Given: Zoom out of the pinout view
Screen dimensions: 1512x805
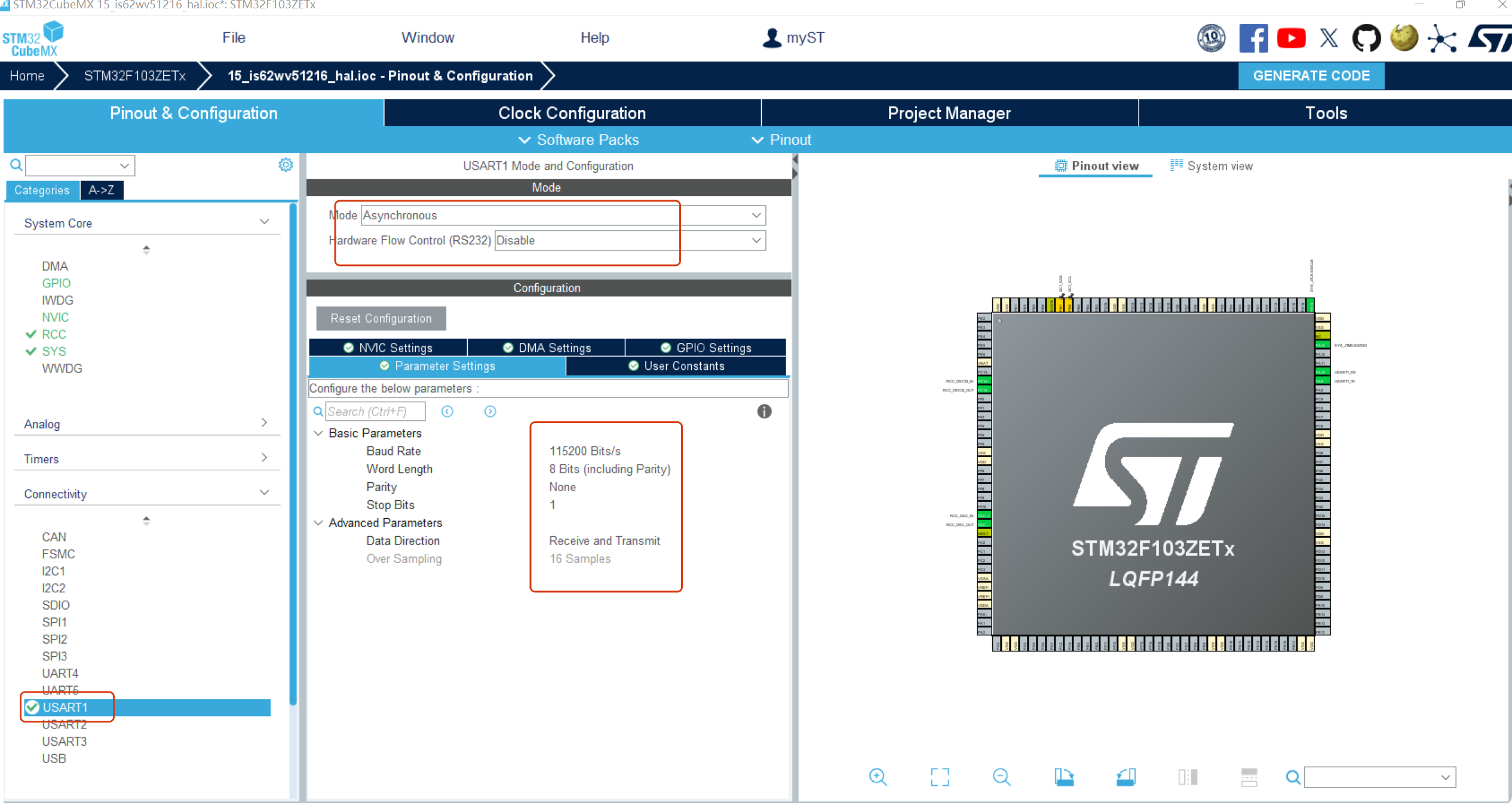Looking at the screenshot, I should pos(1002,777).
